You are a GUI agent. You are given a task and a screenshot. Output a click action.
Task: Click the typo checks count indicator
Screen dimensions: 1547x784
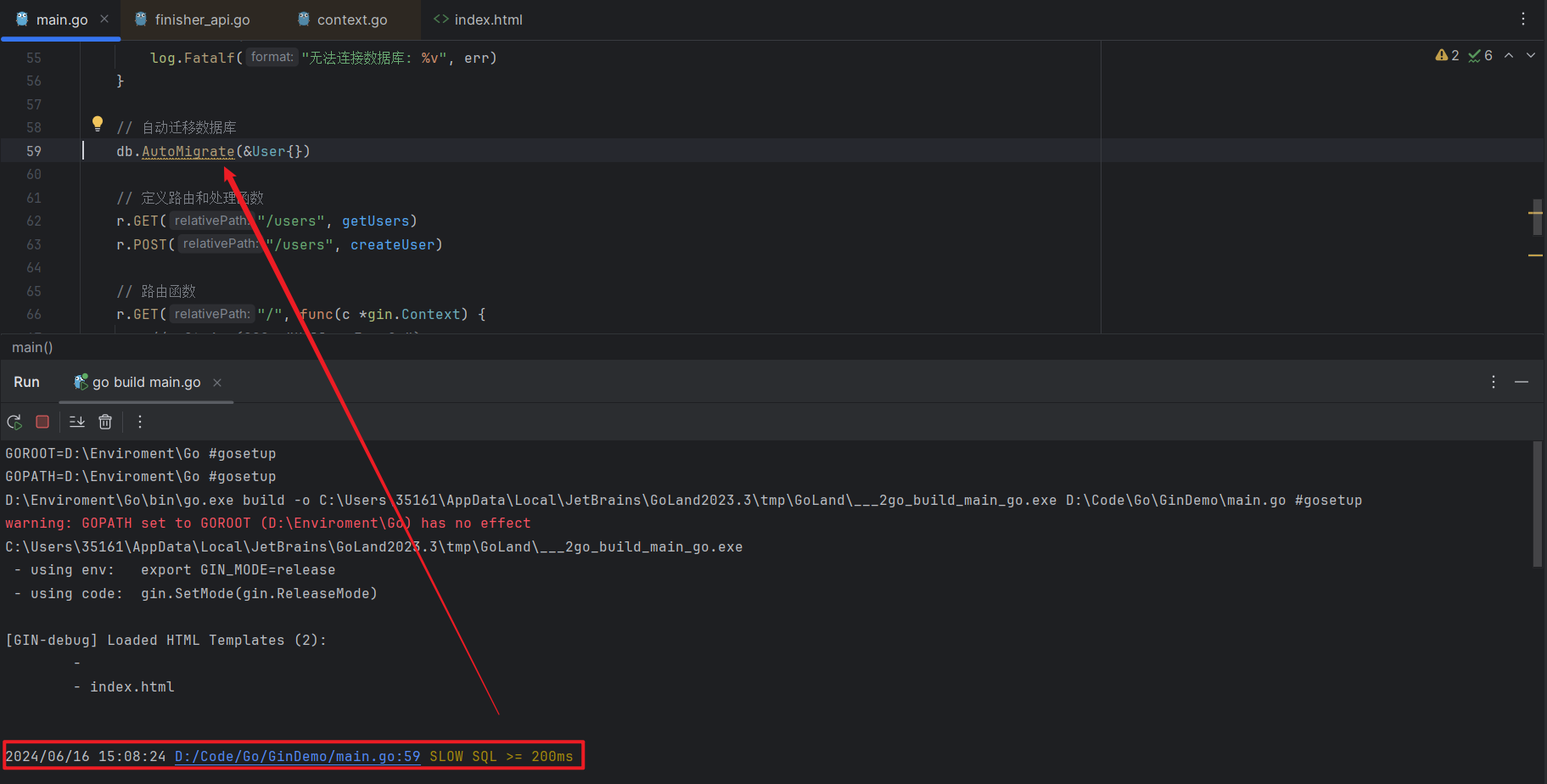pos(1481,55)
